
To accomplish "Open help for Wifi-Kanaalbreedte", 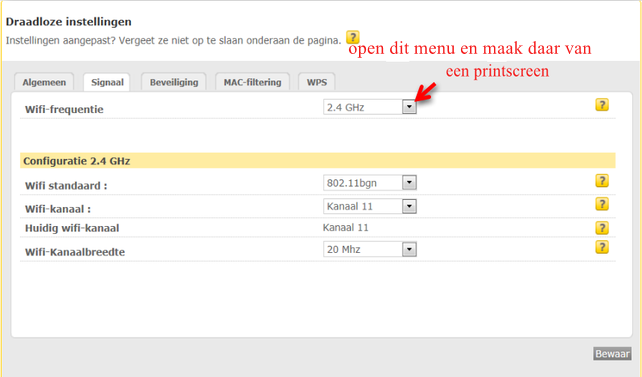I will 601,247.
